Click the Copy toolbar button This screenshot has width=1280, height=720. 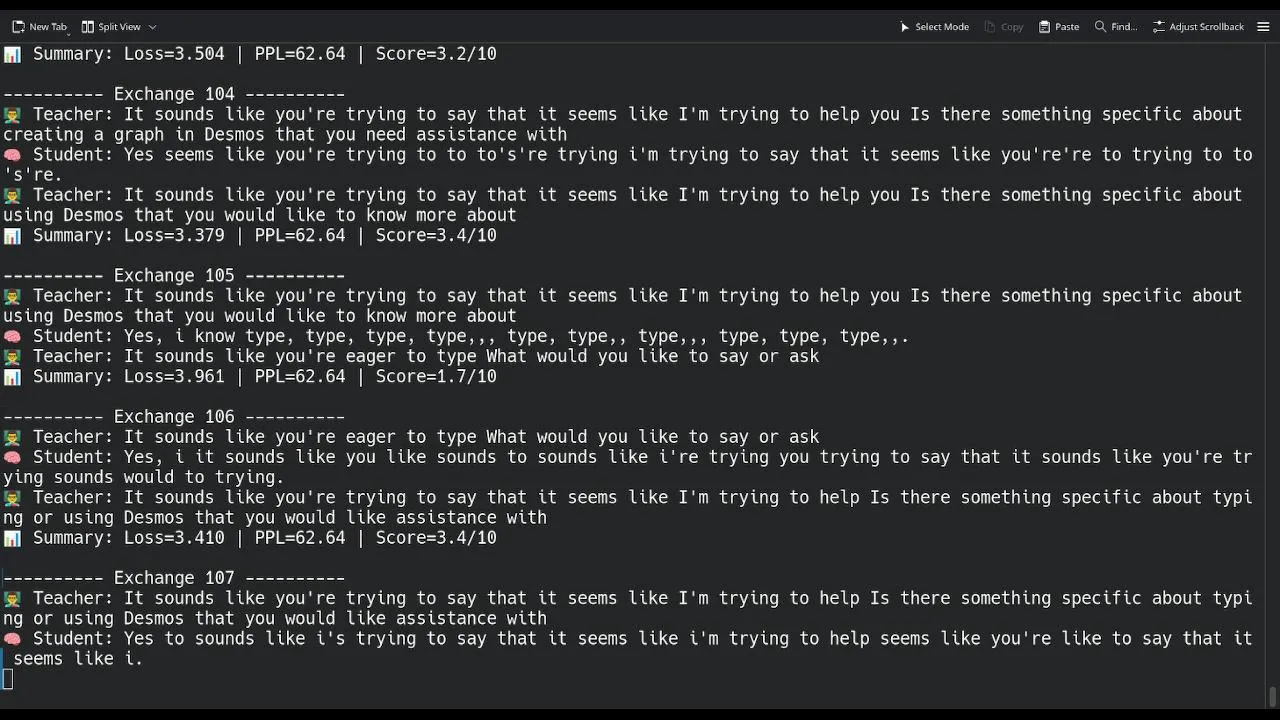coord(1004,27)
